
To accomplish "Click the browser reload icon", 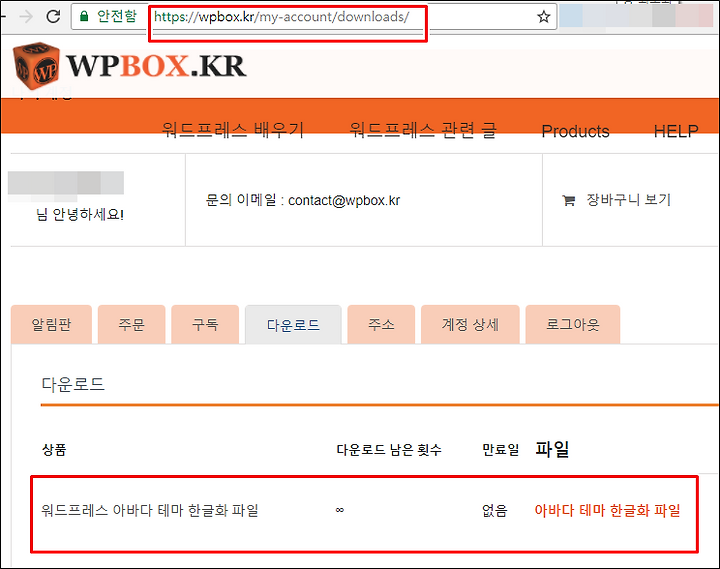I will (x=53, y=17).
